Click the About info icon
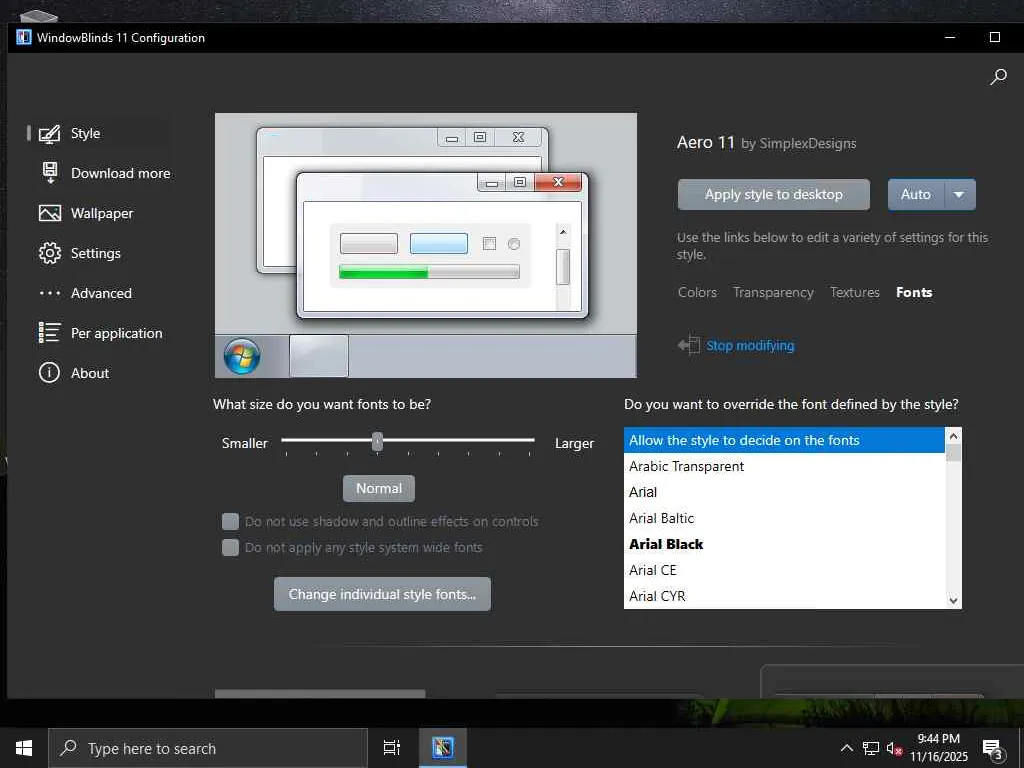1024x768 pixels. 50,373
